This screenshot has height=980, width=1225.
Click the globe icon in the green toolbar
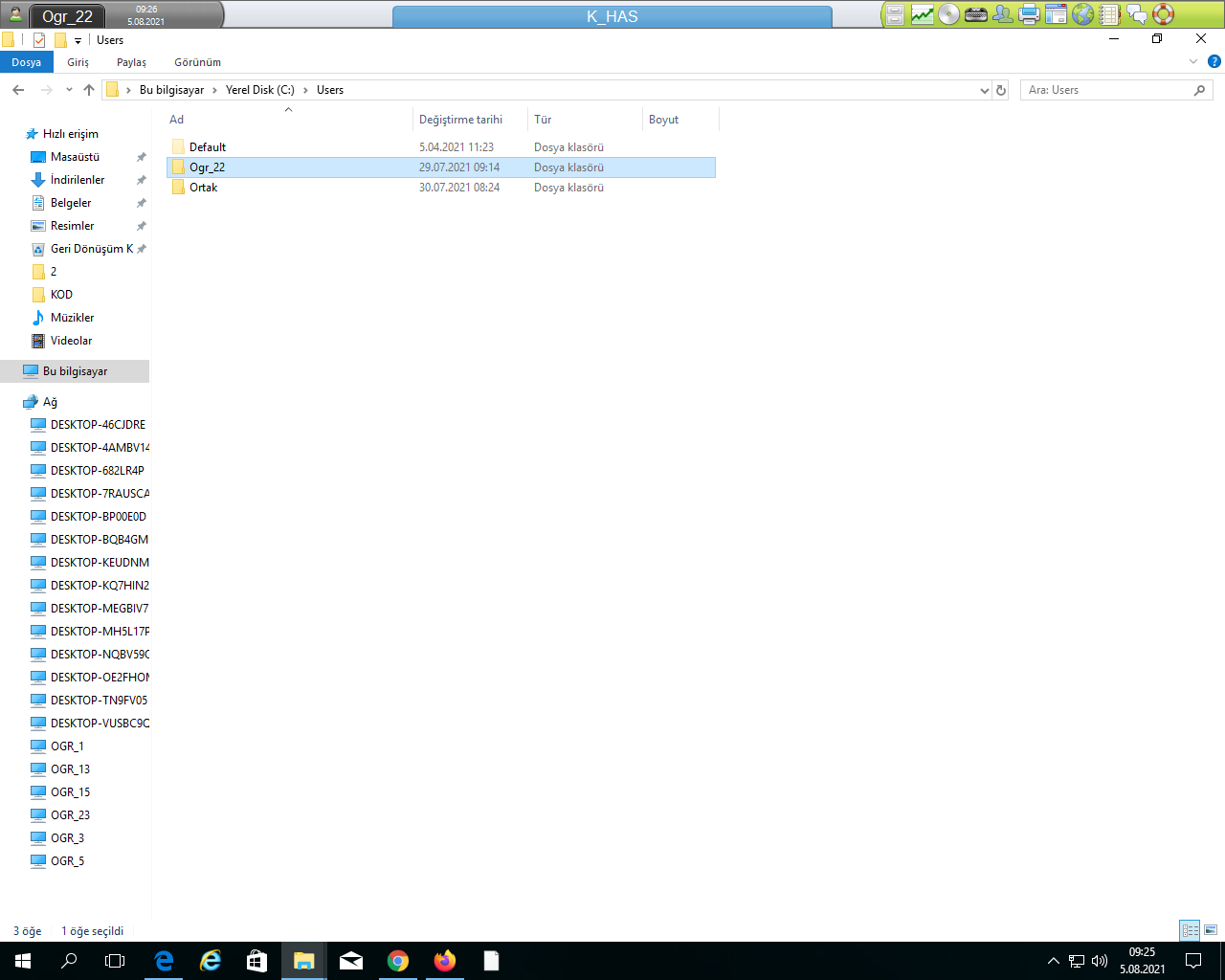click(1083, 14)
